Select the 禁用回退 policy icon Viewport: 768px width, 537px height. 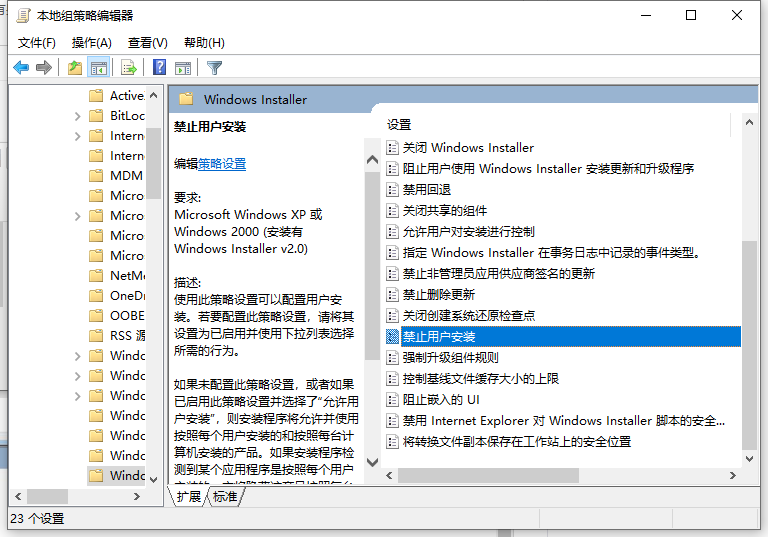(393, 189)
